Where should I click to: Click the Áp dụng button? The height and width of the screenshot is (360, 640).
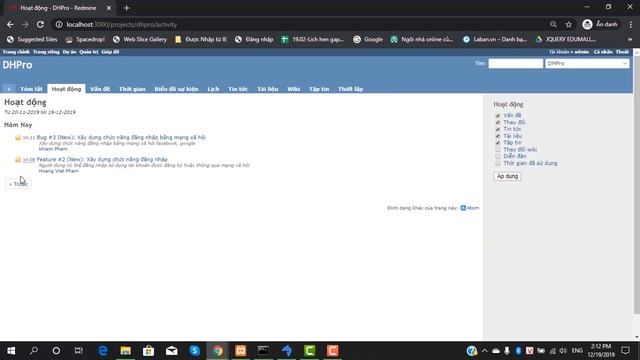(x=507, y=176)
